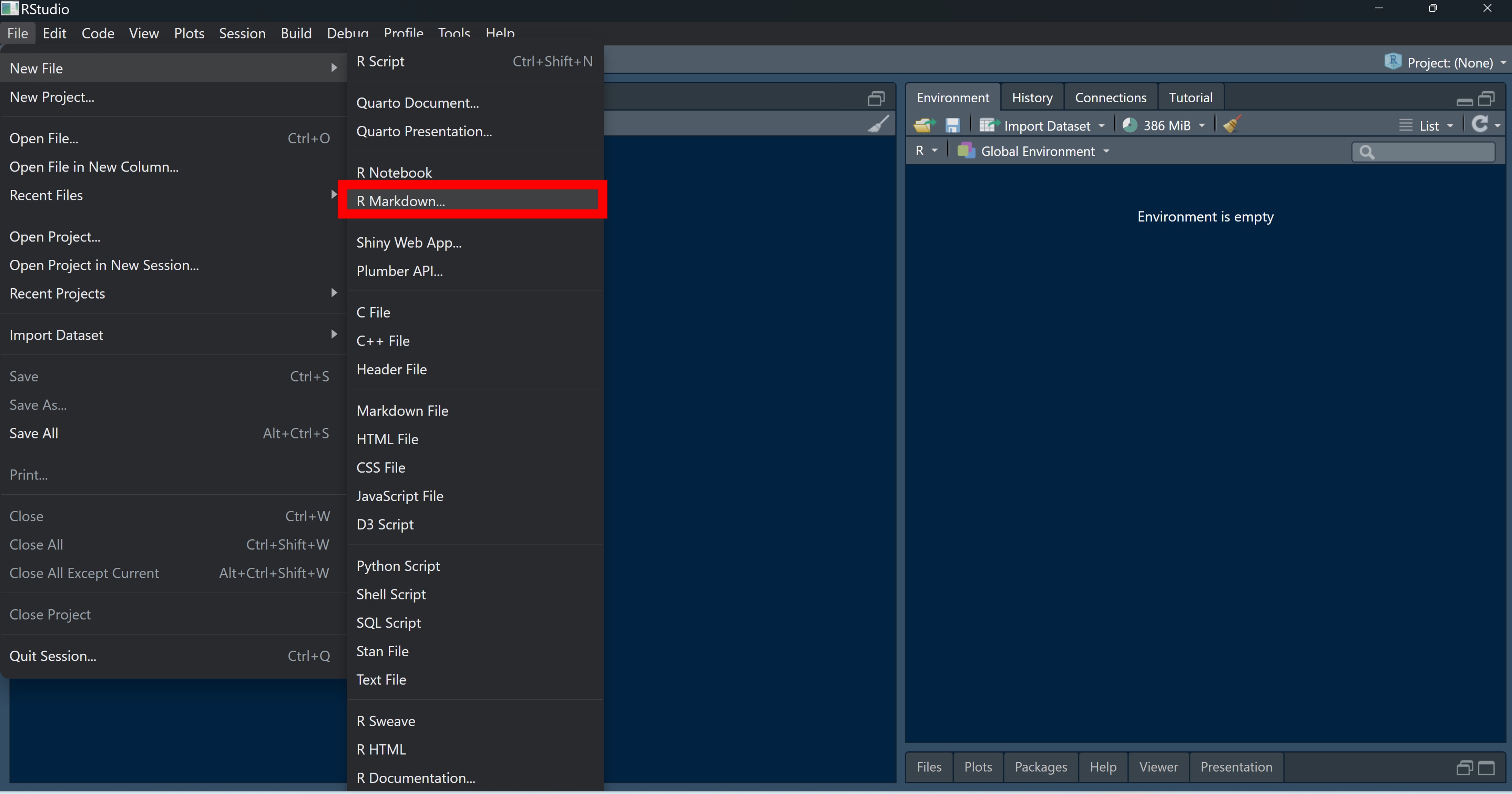Open the List view dropdown
The width and height of the screenshot is (1512, 794).
[x=1426, y=126]
